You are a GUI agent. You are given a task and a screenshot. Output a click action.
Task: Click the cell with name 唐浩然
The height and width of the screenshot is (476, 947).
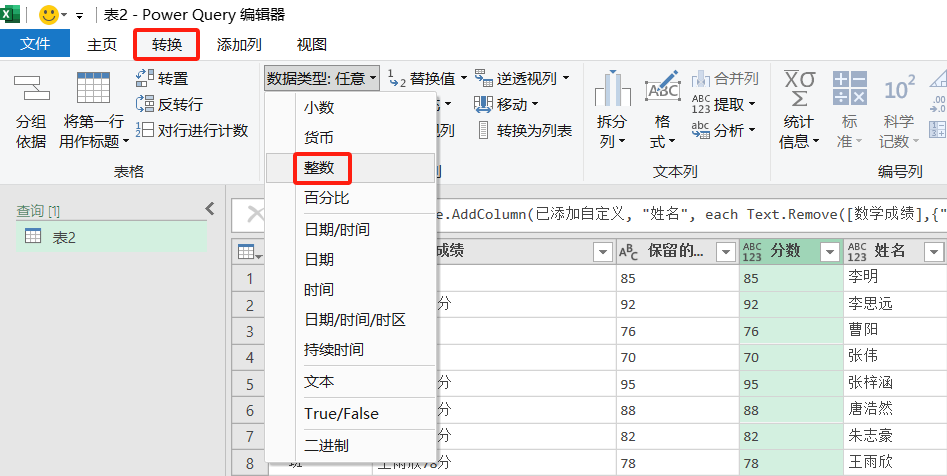point(895,410)
